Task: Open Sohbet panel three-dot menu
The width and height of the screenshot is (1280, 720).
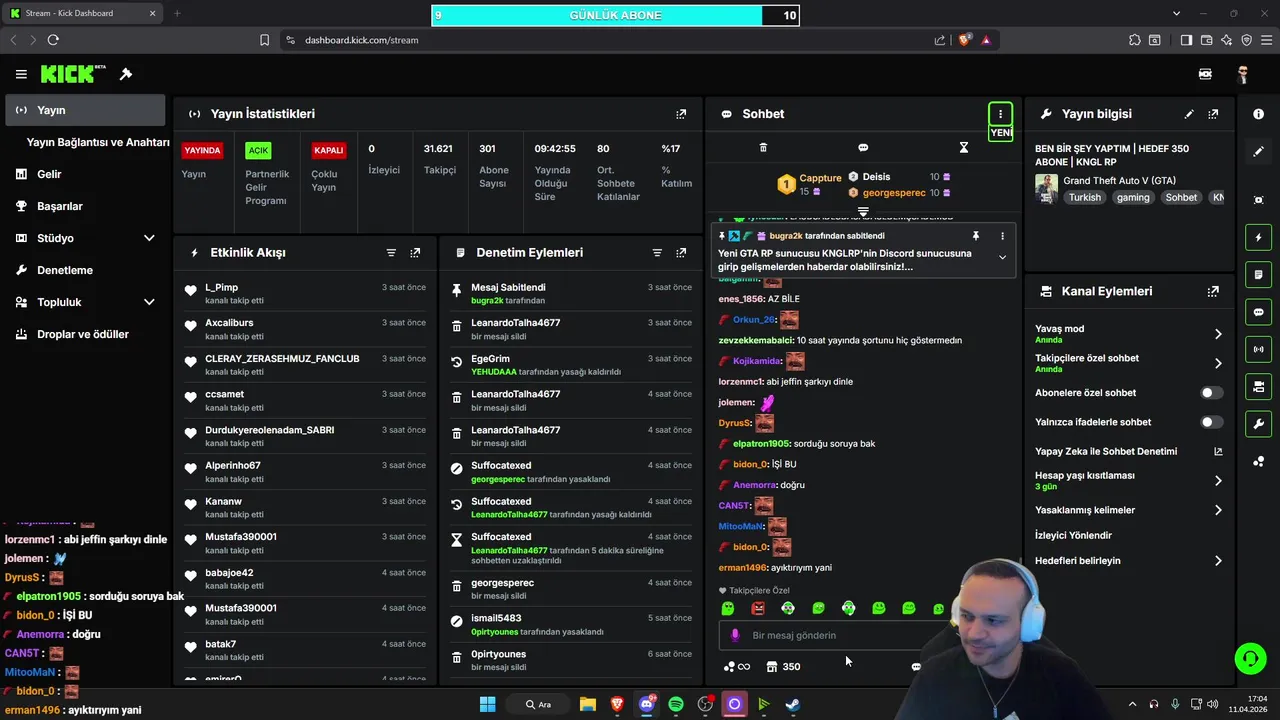Action: tap(1000, 114)
